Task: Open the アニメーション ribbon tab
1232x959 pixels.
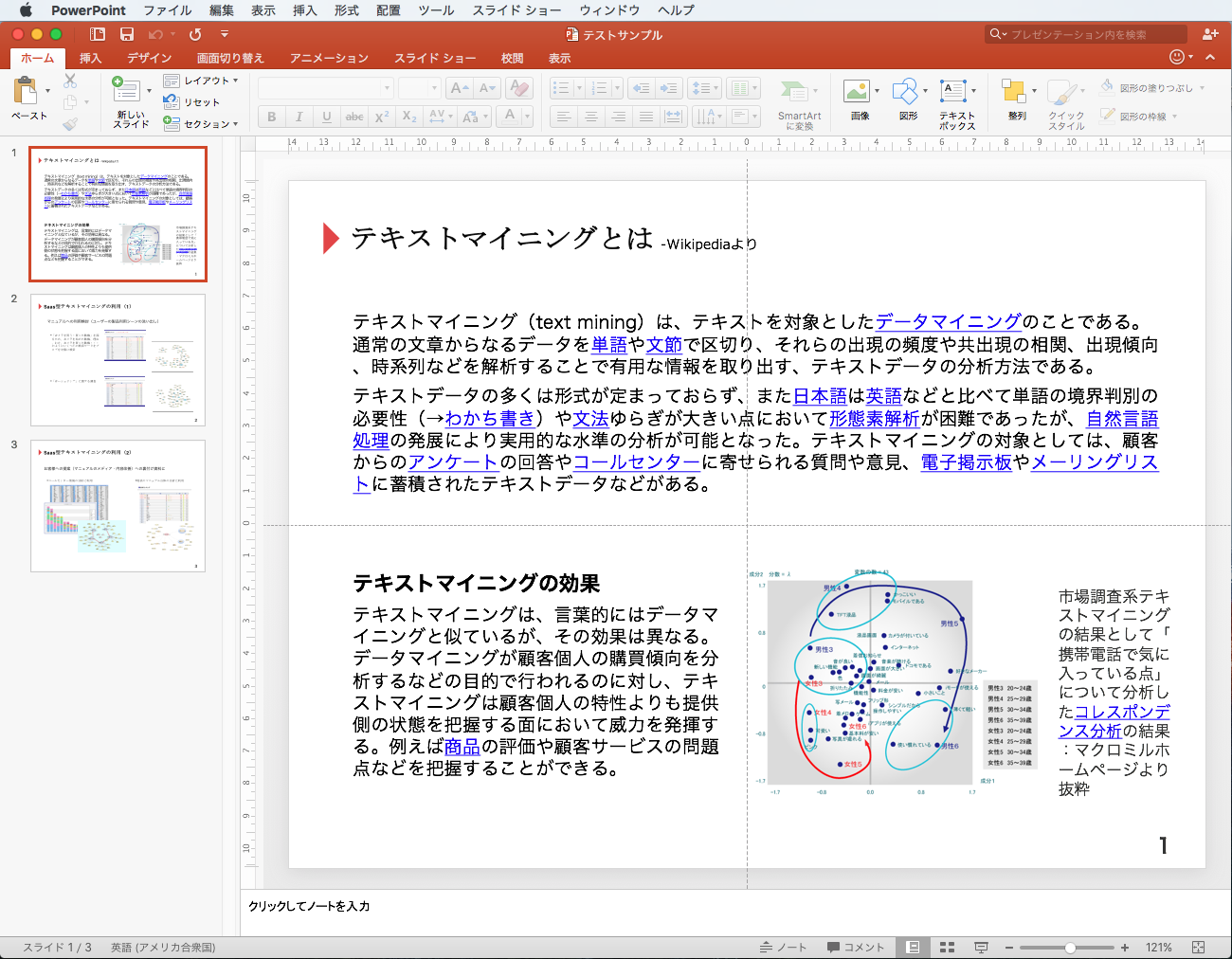Action: click(329, 58)
